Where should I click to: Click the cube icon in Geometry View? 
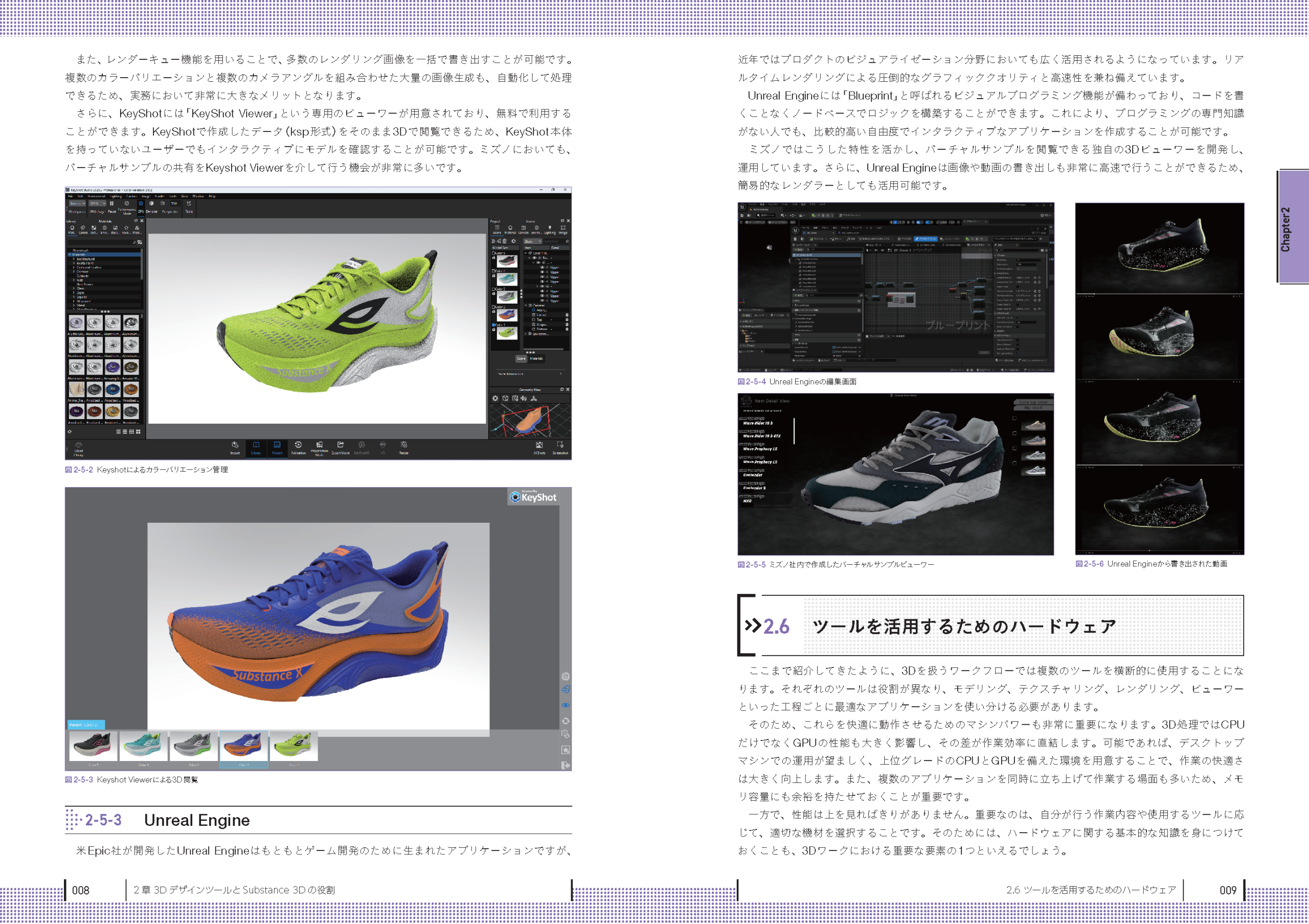(505, 398)
